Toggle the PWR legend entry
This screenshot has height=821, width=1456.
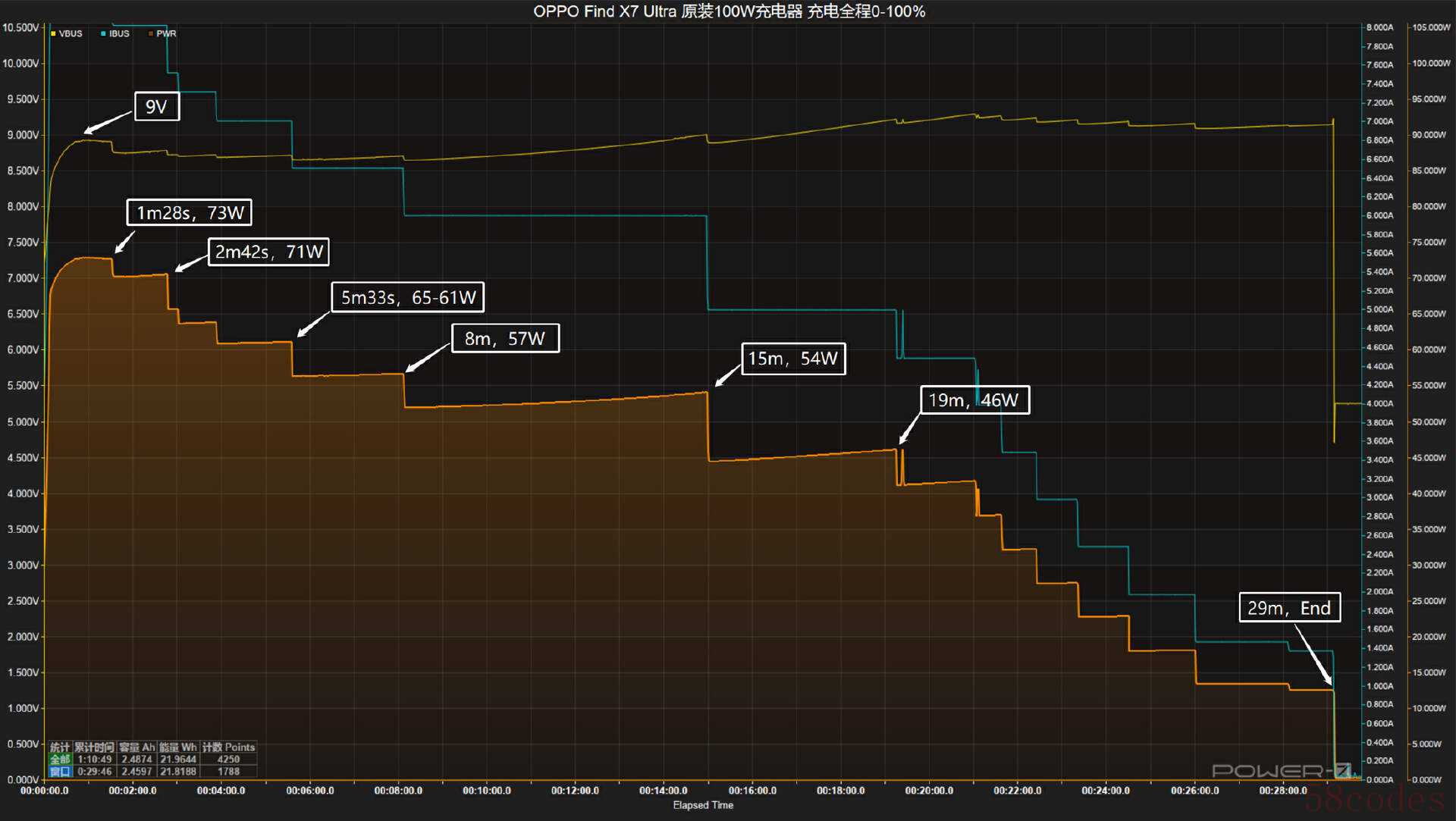(x=165, y=33)
